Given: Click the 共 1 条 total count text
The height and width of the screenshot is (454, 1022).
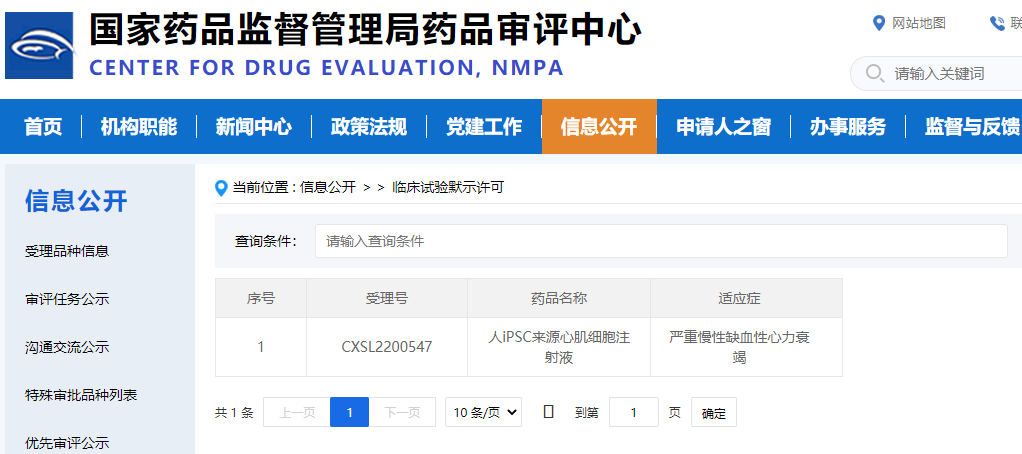Looking at the screenshot, I should pos(234,412).
